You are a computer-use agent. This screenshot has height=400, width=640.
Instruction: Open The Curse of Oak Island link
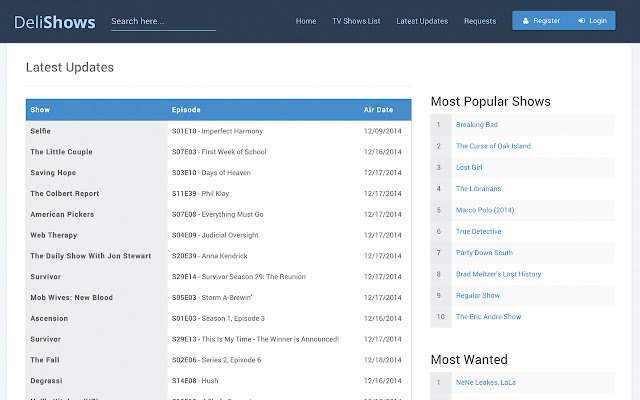click(x=493, y=146)
